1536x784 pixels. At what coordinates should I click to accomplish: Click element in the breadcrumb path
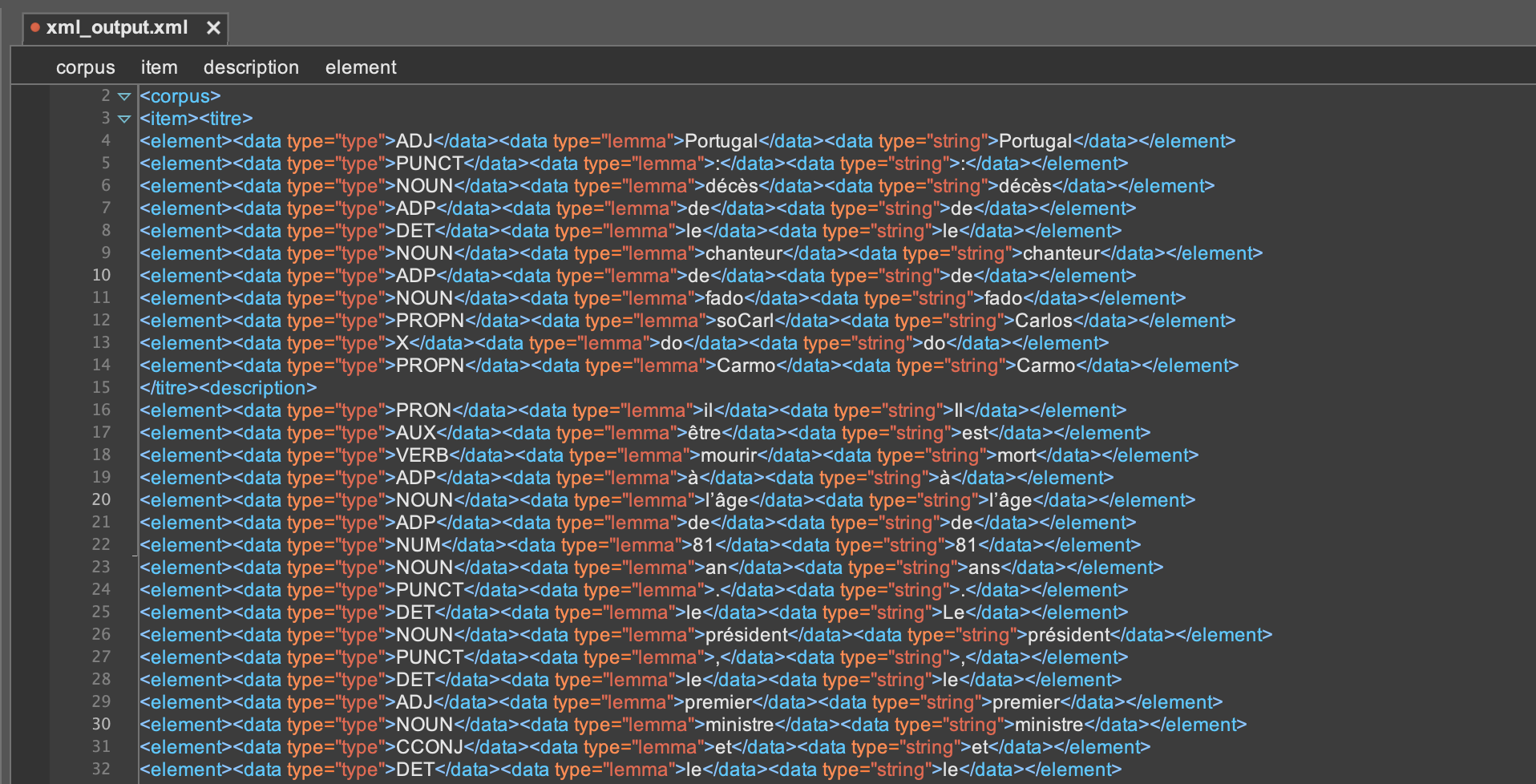click(361, 67)
